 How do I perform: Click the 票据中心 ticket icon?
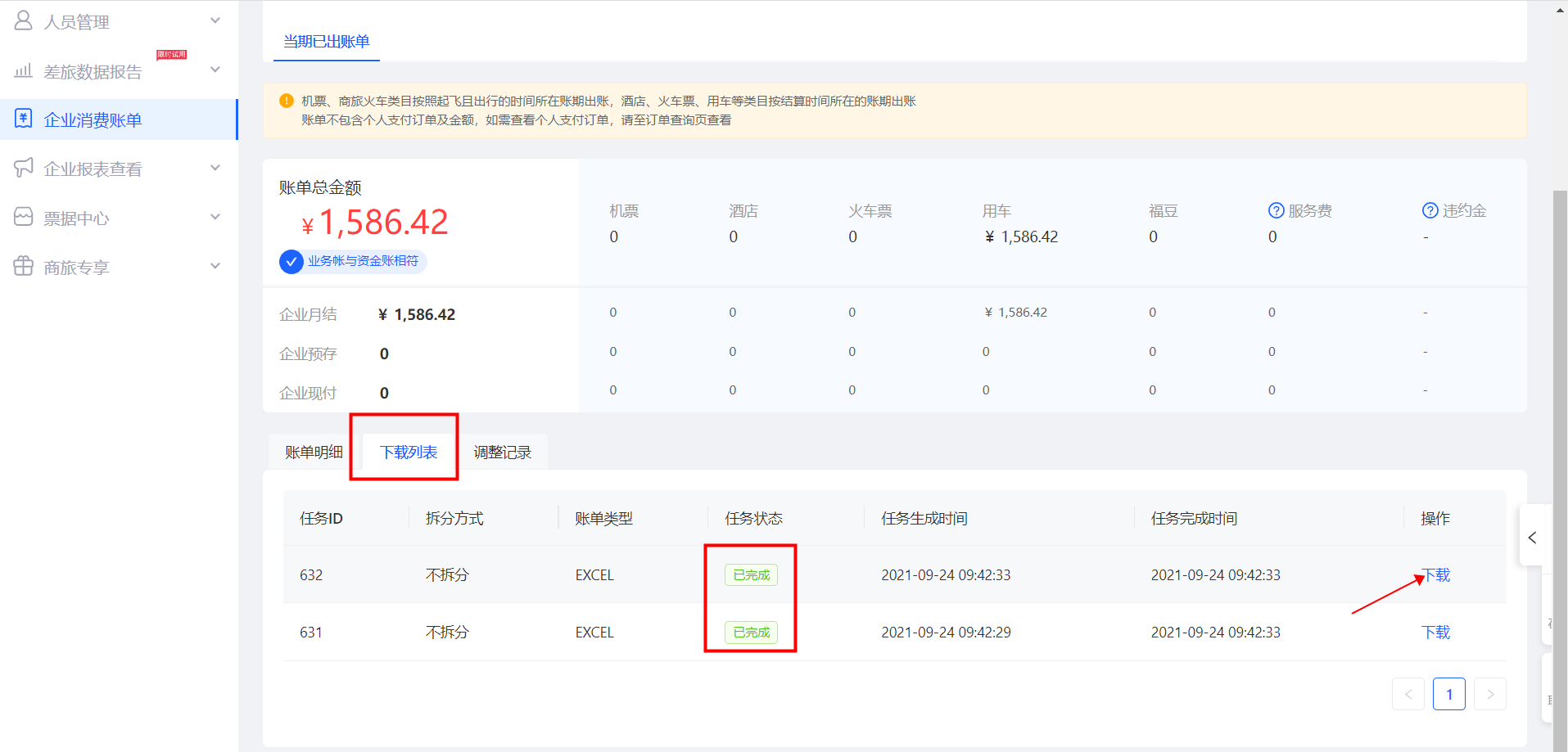coord(24,217)
